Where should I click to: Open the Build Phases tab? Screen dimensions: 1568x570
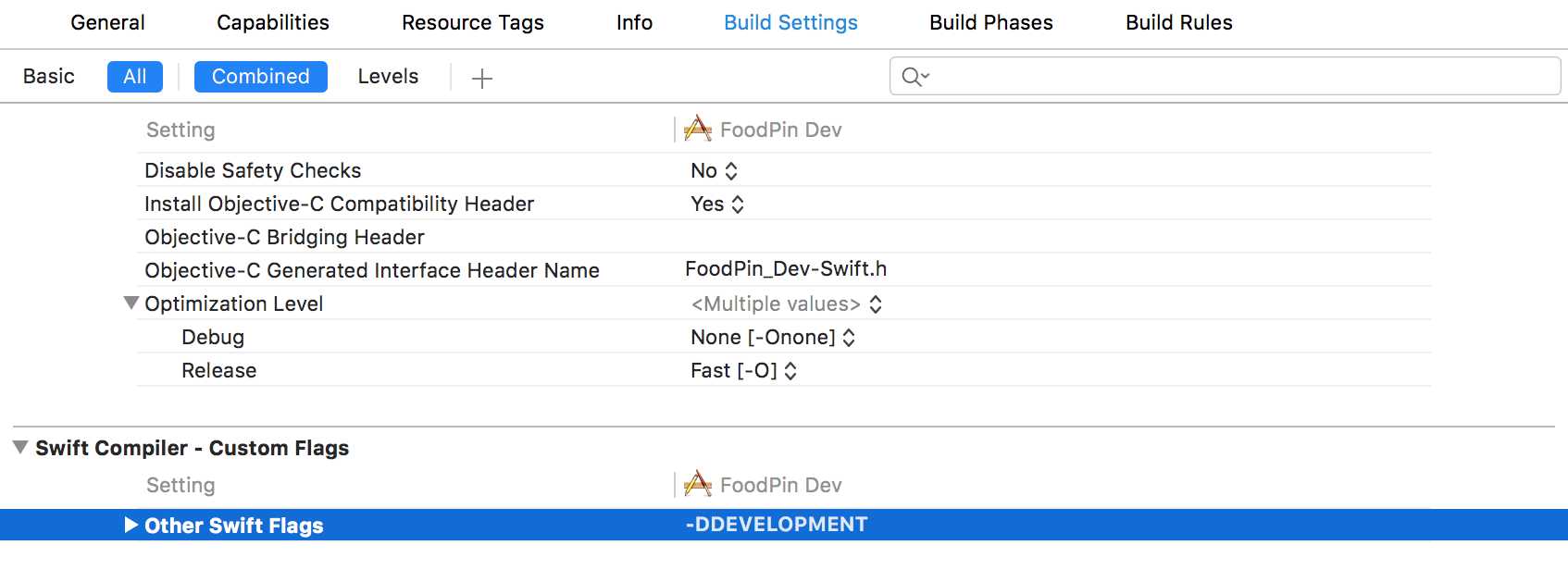click(991, 22)
